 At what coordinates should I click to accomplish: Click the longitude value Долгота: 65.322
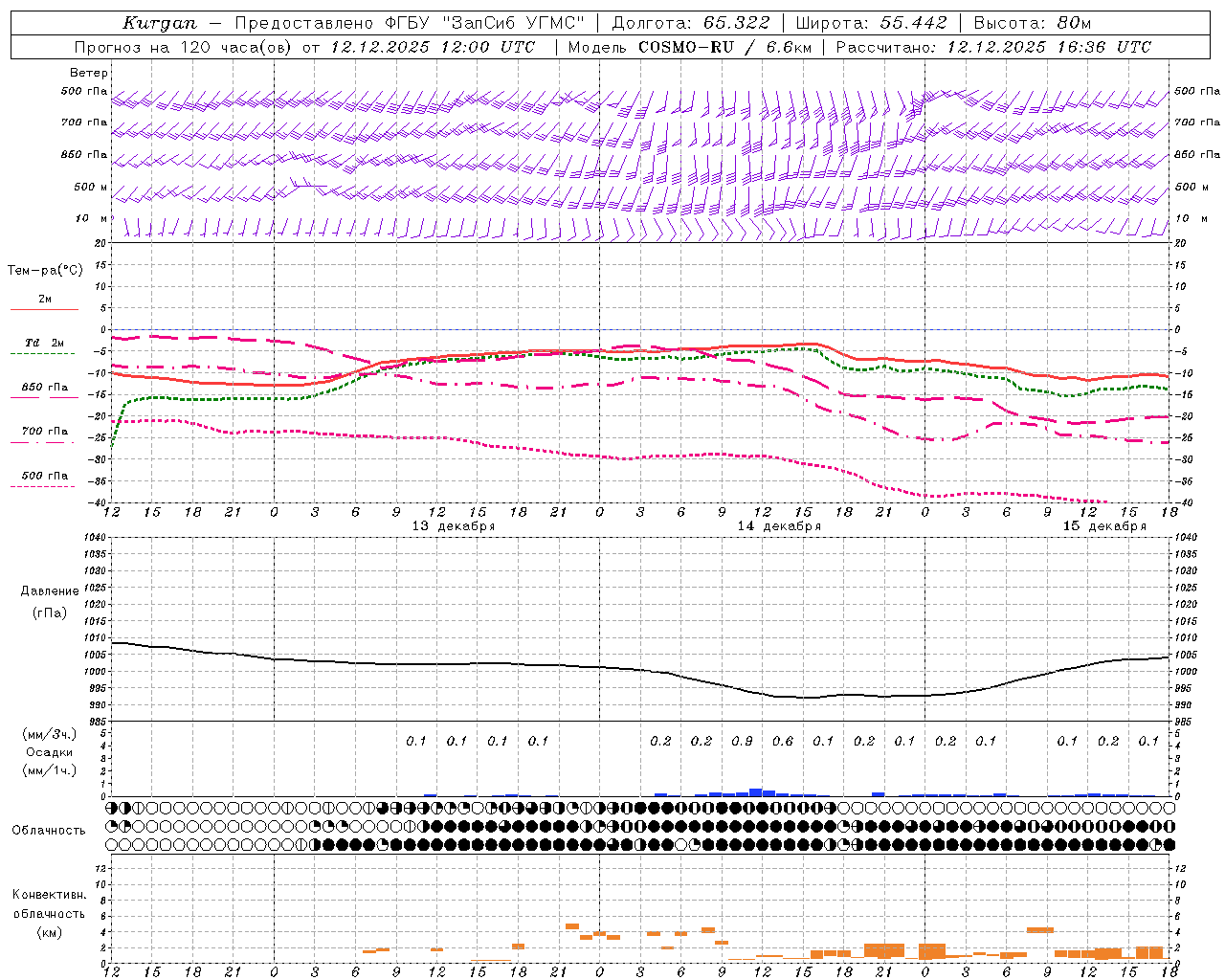[x=691, y=23]
